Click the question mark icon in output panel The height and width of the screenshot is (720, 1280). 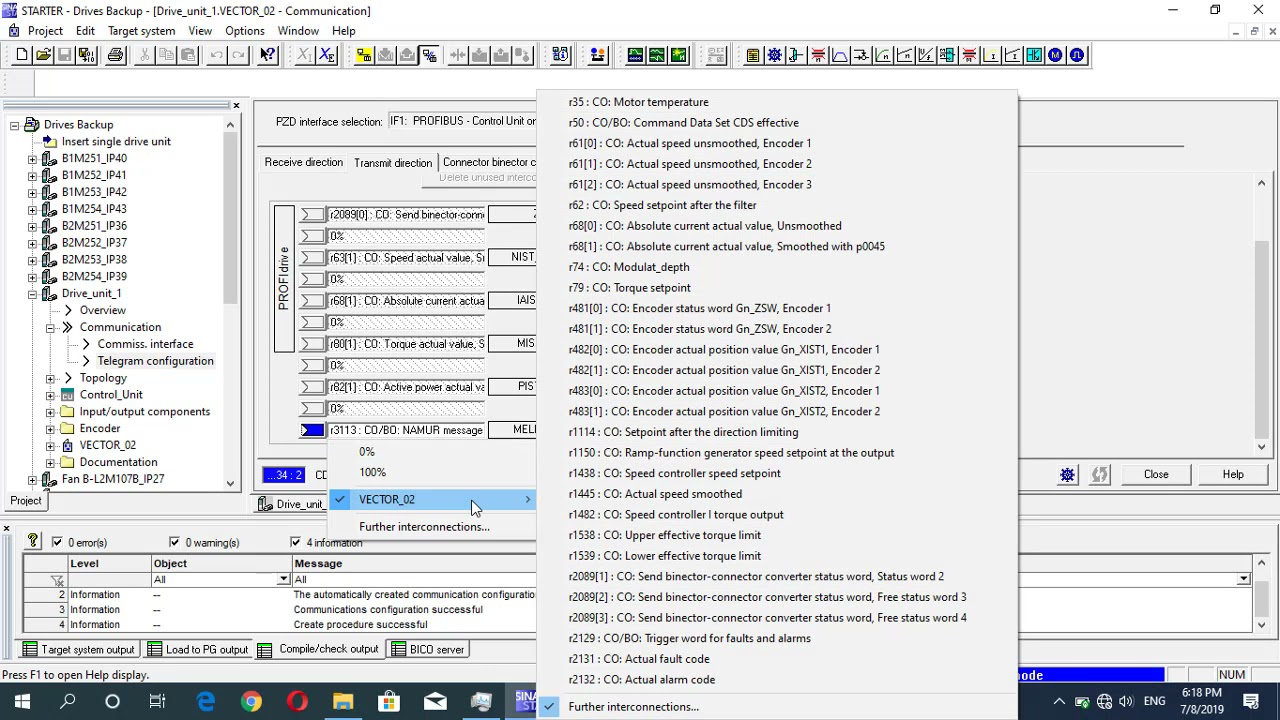(x=33, y=541)
